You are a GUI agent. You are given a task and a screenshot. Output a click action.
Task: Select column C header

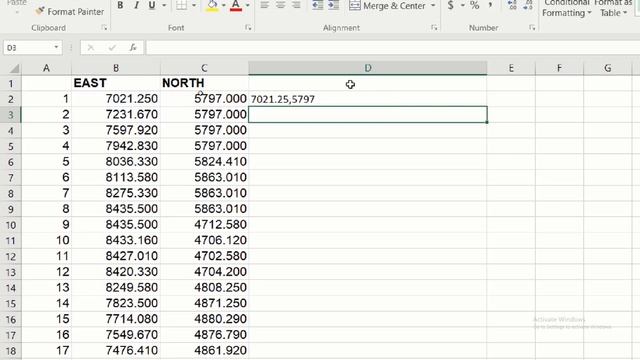[x=204, y=68]
